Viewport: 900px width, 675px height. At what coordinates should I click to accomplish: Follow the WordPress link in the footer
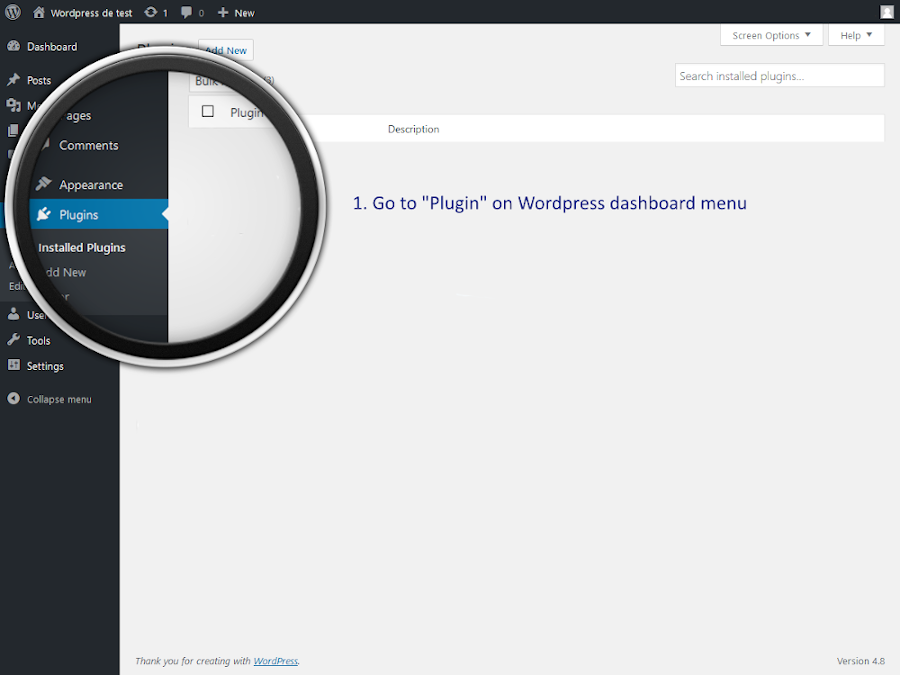click(x=275, y=660)
